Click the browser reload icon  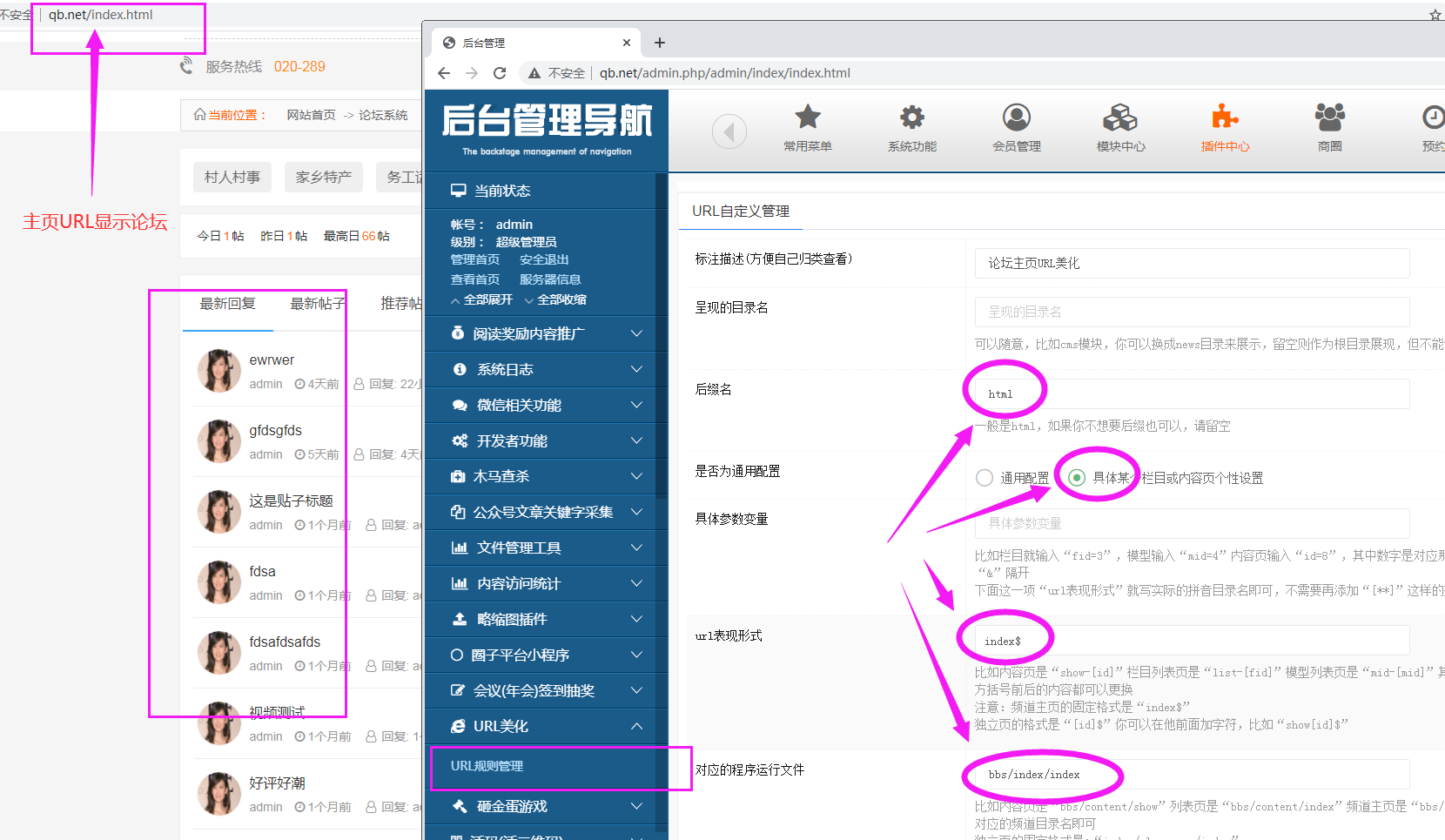click(x=500, y=73)
